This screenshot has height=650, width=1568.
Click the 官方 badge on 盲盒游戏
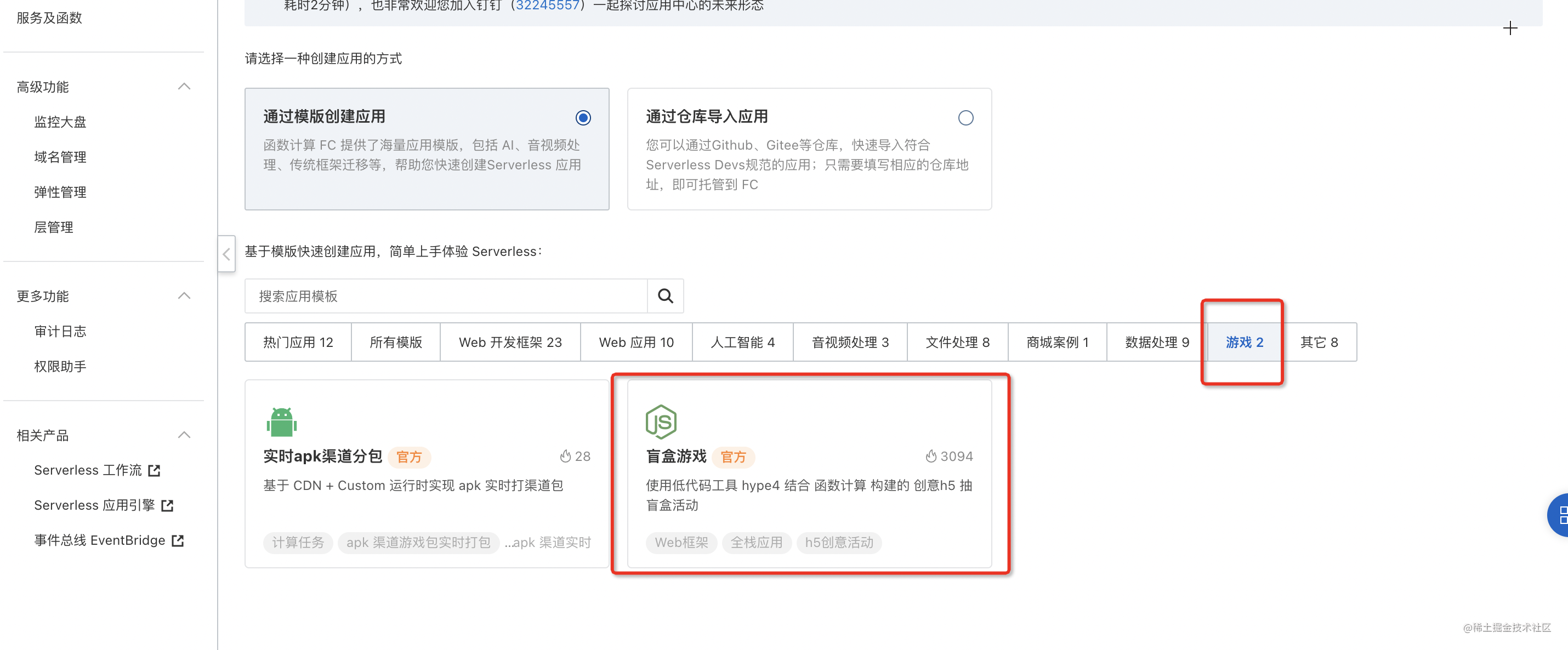tap(734, 457)
